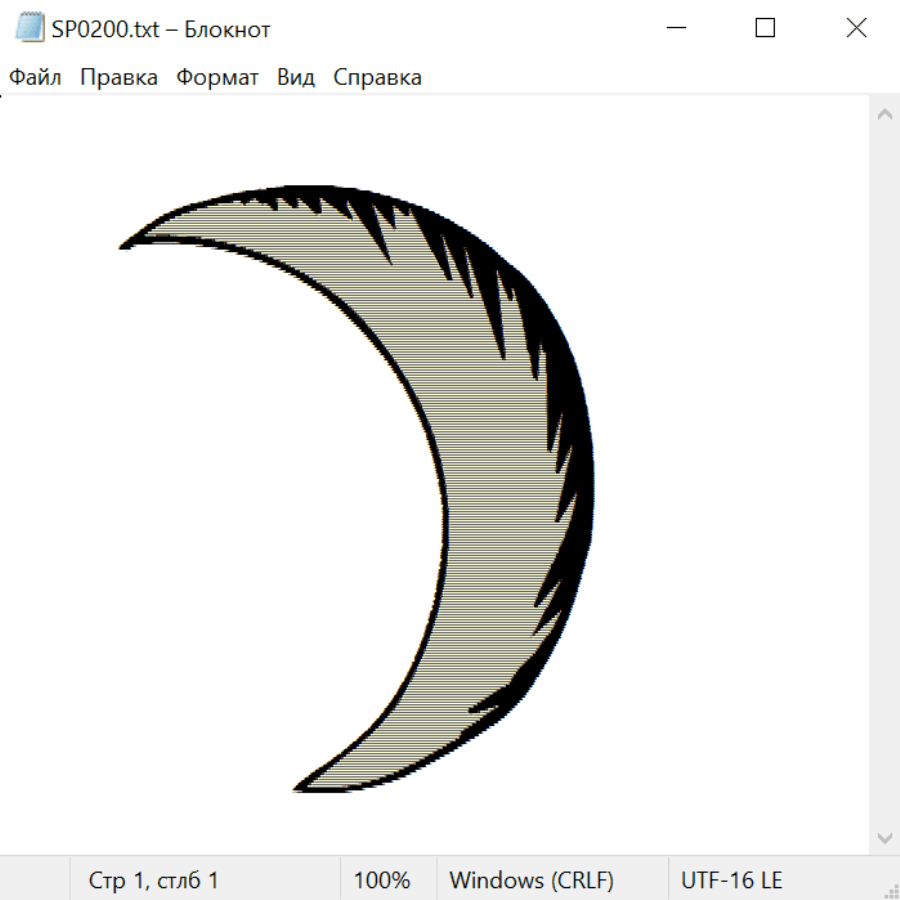900x900 pixels.
Task: Click the Стр 1, стлб 1 position indicator
Action: 153,880
